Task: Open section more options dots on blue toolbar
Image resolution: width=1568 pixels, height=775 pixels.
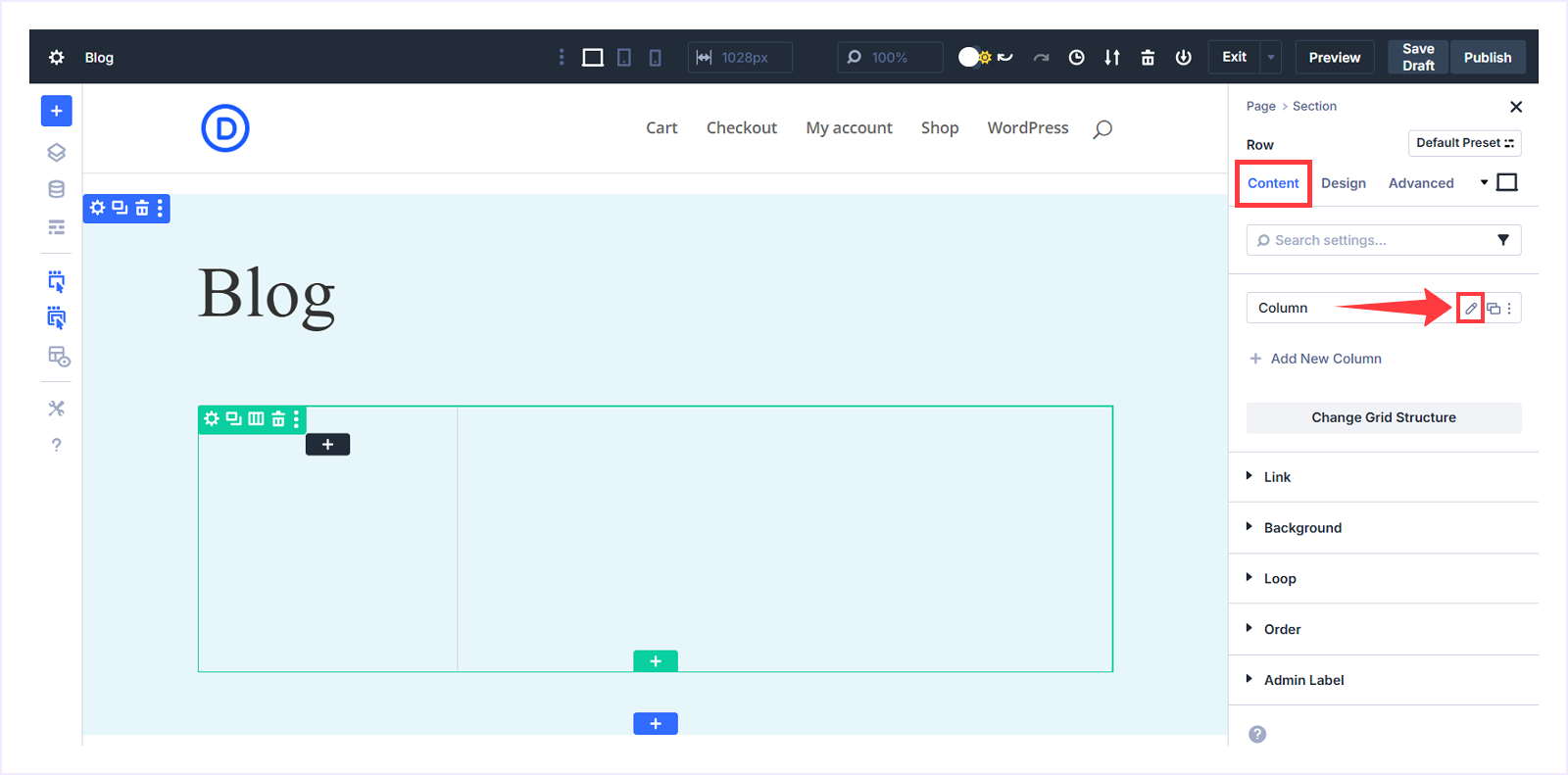Action: click(160, 208)
